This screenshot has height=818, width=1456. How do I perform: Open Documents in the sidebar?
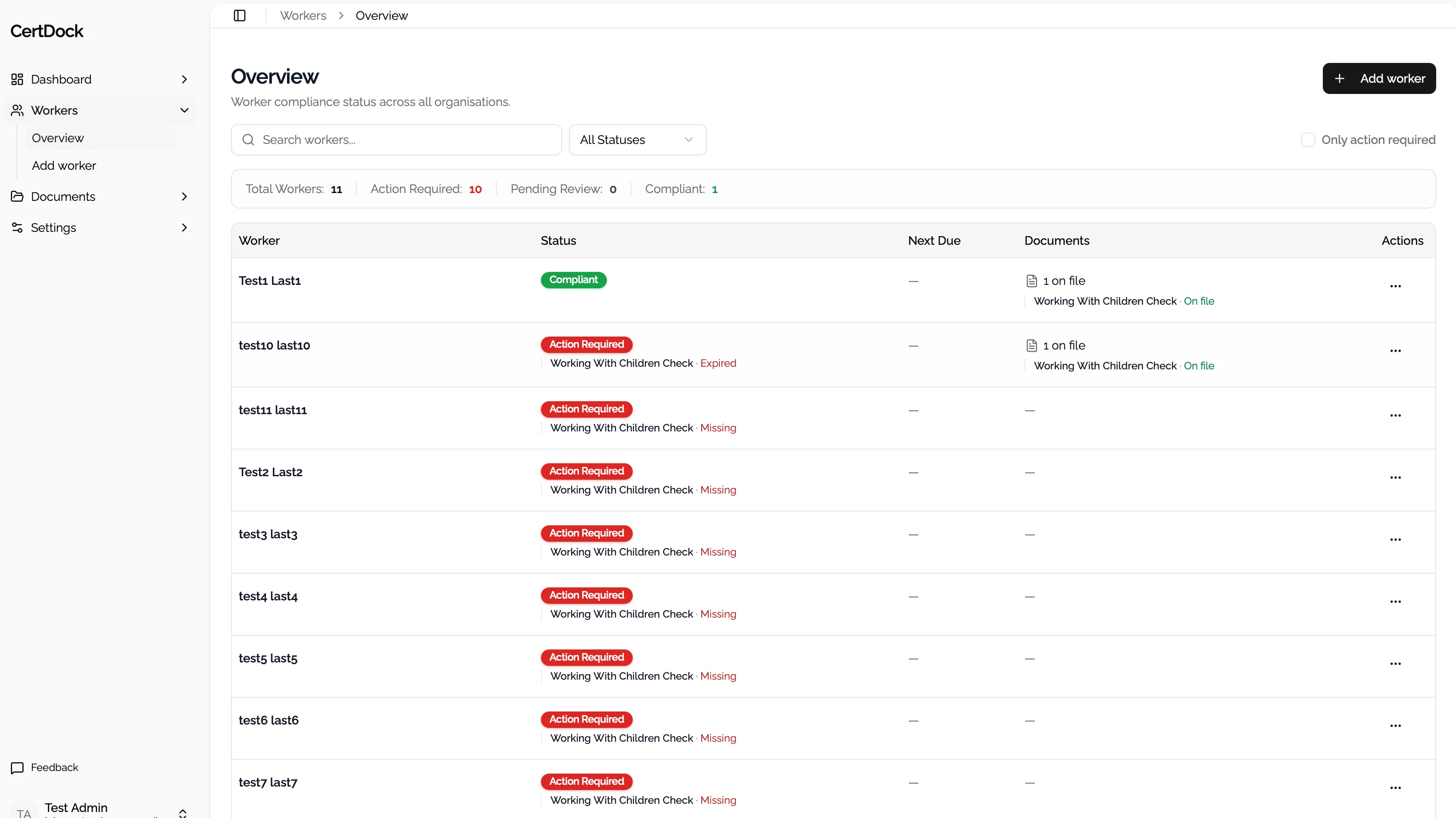(100, 196)
